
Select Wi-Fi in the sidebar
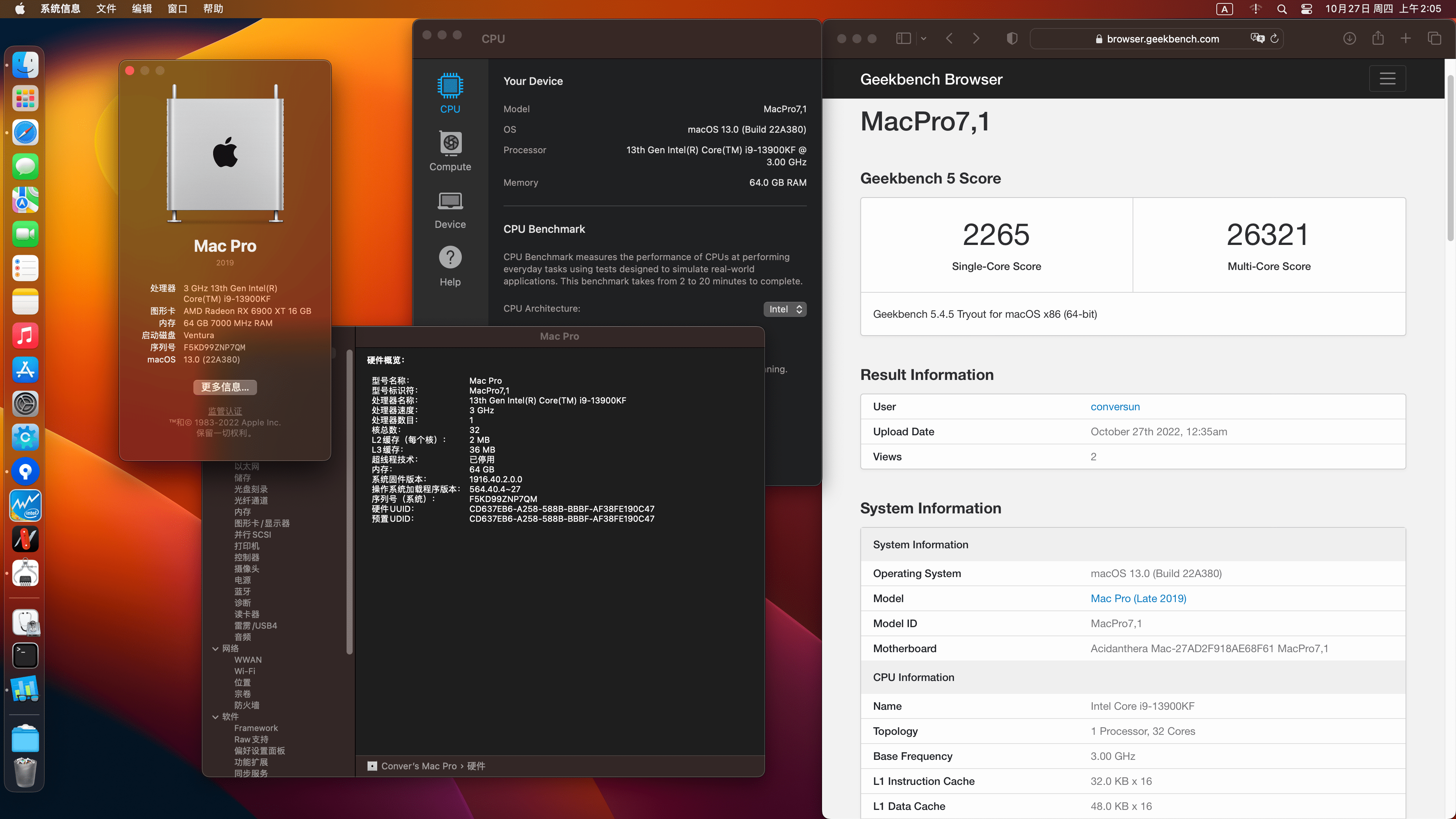click(245, 671)
